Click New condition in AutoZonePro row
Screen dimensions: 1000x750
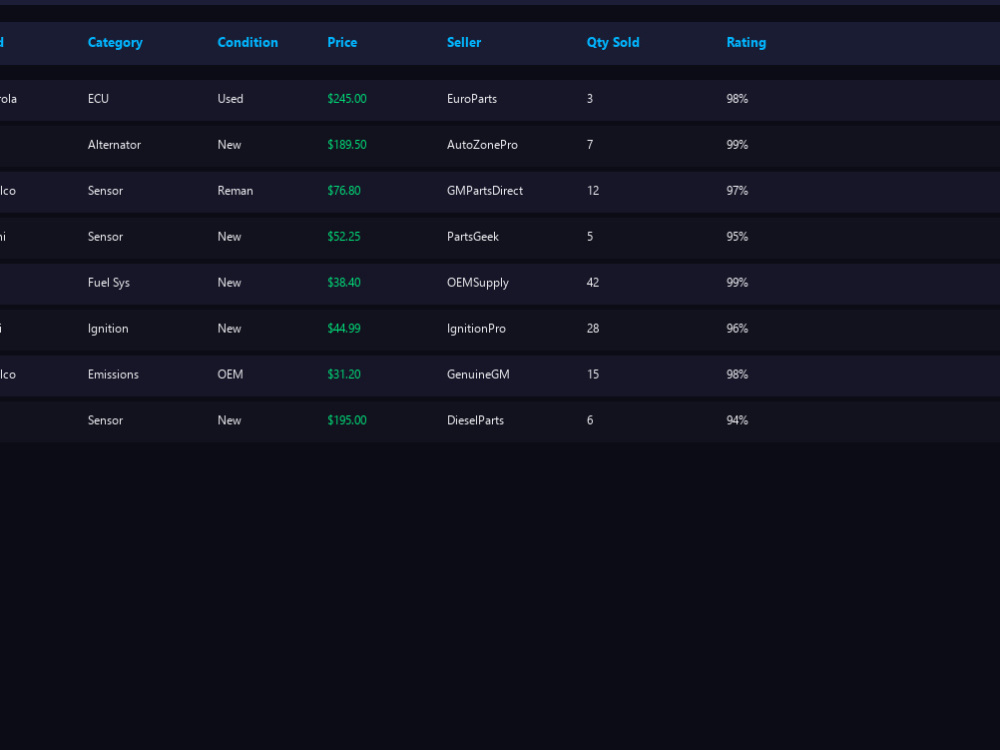coord(229,145)
